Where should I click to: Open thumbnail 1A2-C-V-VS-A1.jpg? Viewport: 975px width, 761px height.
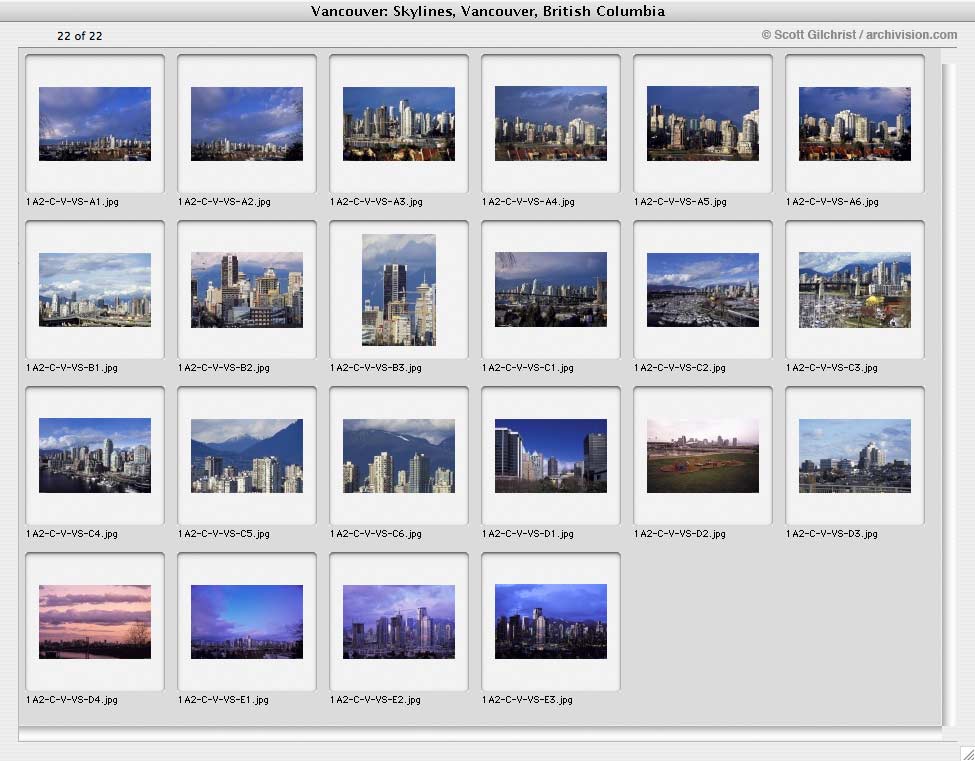click(95, 124)
